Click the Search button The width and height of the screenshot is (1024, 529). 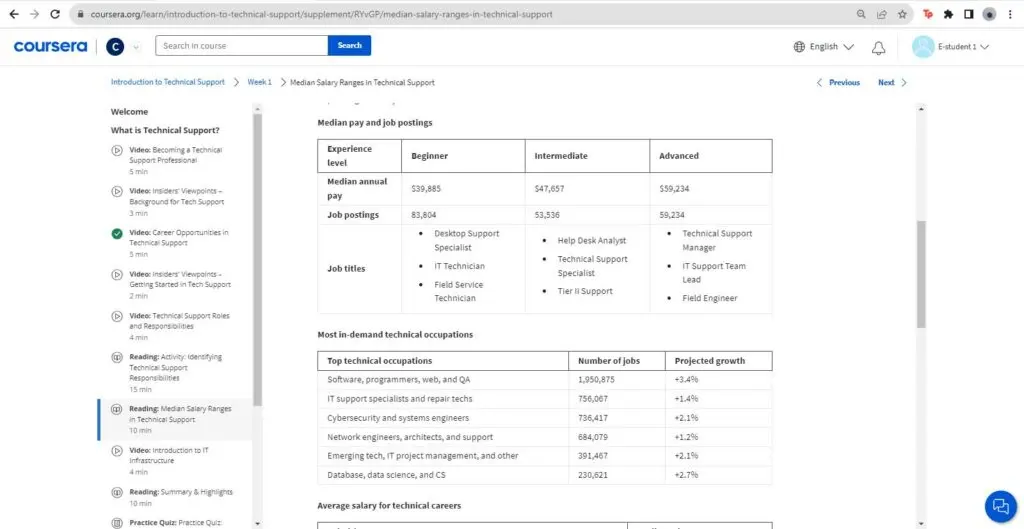click(x=349, y=46)
